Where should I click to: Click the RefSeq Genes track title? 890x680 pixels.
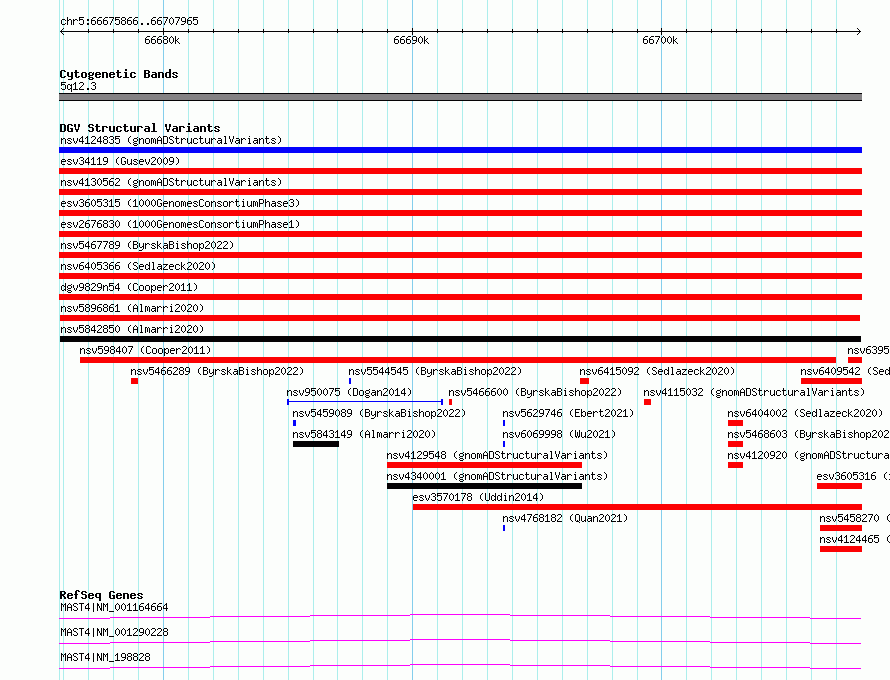point(101,595)
